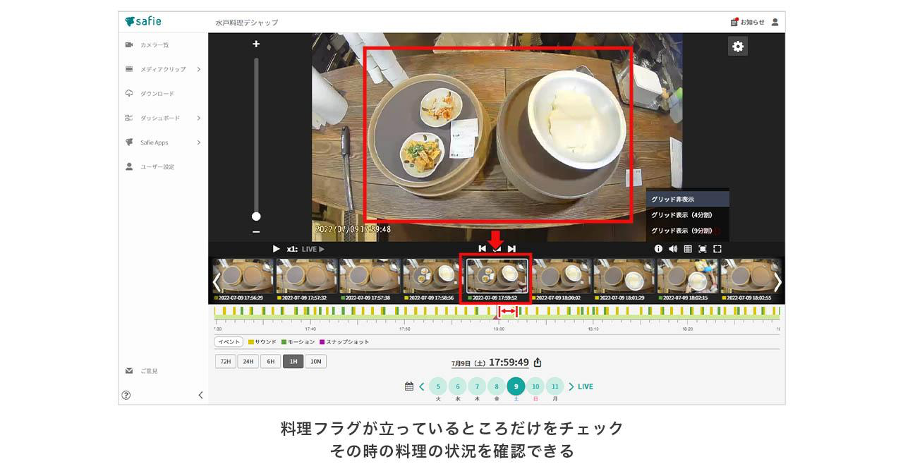Click the help question mark icon
The height and width of the screenshot is (476, 904).
pyautogui.click(x=126, y=395)
